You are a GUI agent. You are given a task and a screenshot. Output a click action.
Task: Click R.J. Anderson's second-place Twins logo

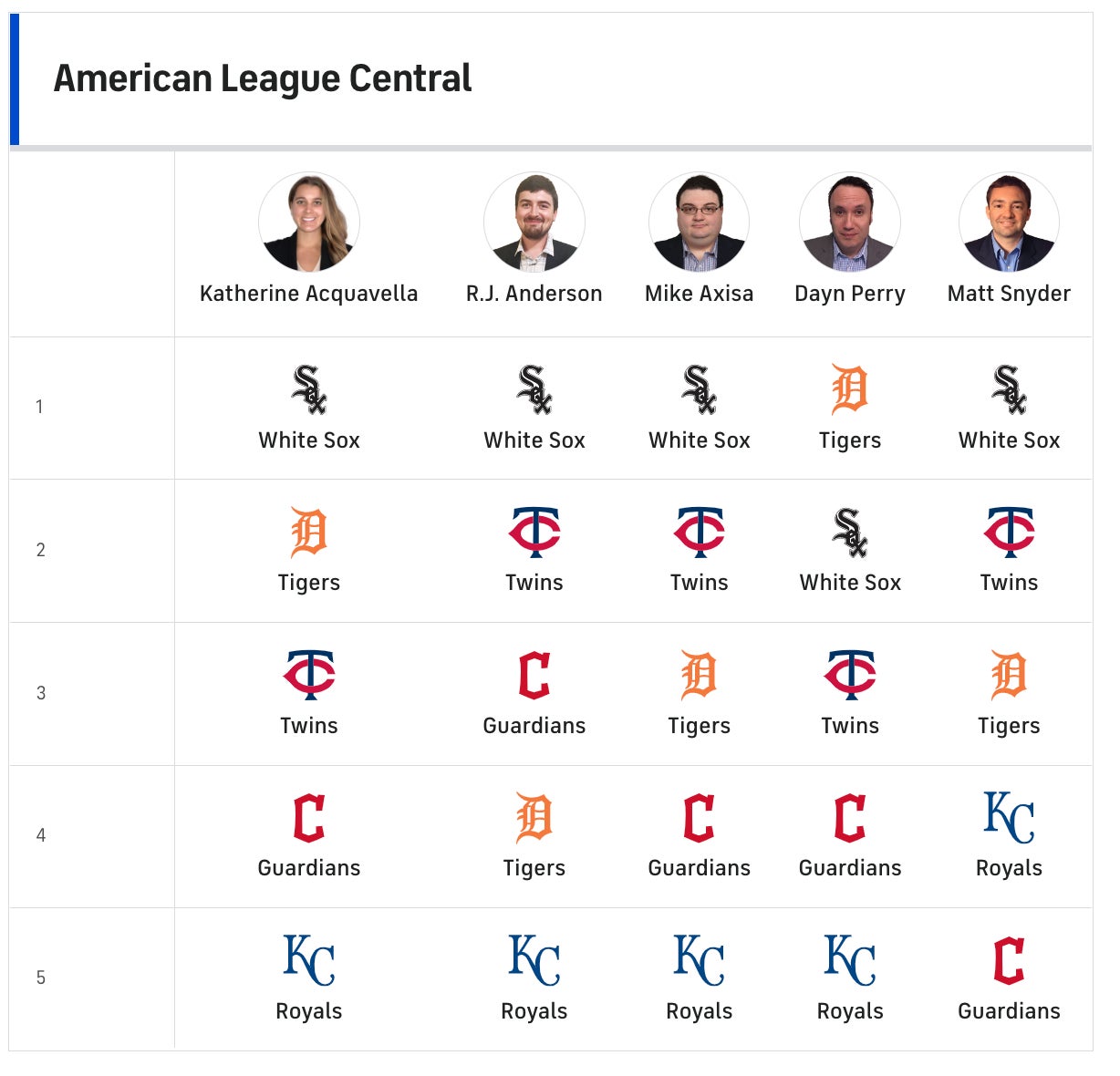point(534,532)
